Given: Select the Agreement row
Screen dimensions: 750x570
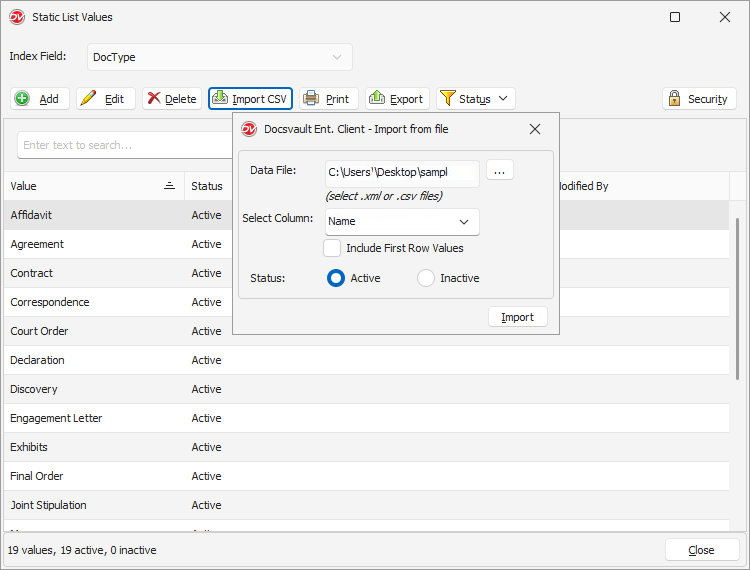Looking at the screenshot, I should pyautogui.click(x=366, y=244).
